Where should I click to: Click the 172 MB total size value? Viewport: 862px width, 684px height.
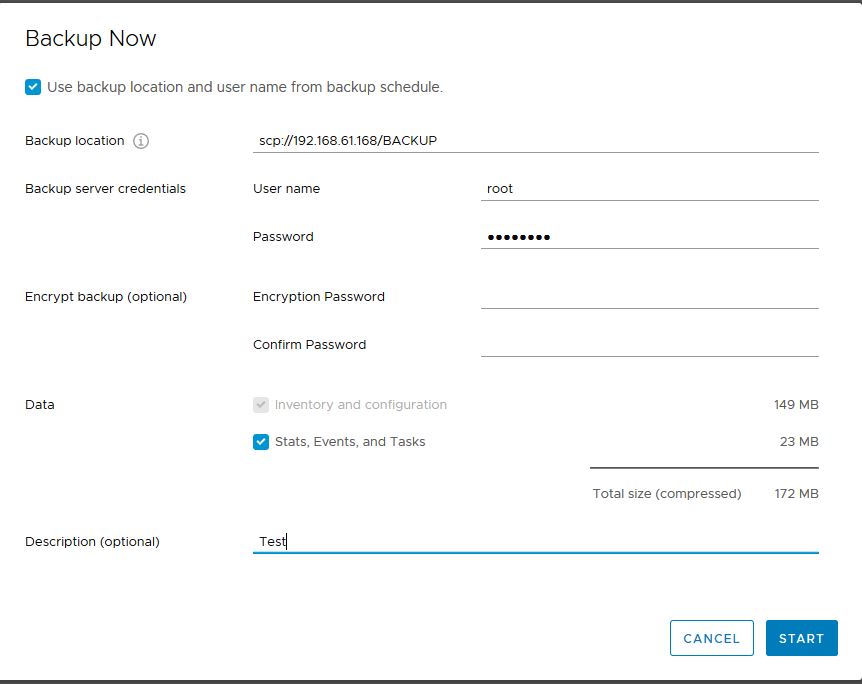(x=797, y=494)
